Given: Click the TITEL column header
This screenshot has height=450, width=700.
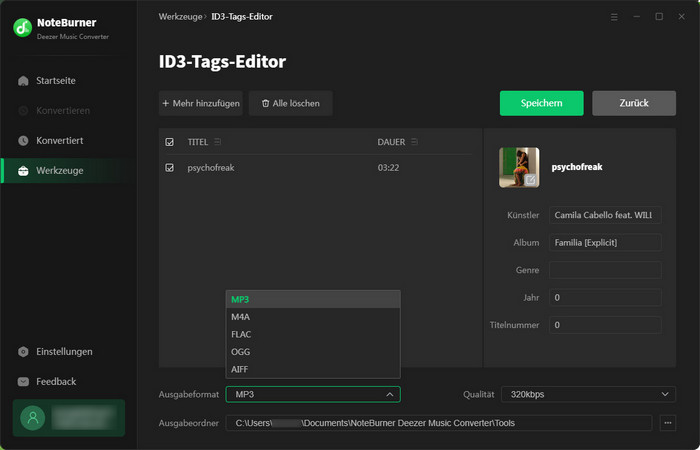Looking at the screenshot, I should click(198, 142).
